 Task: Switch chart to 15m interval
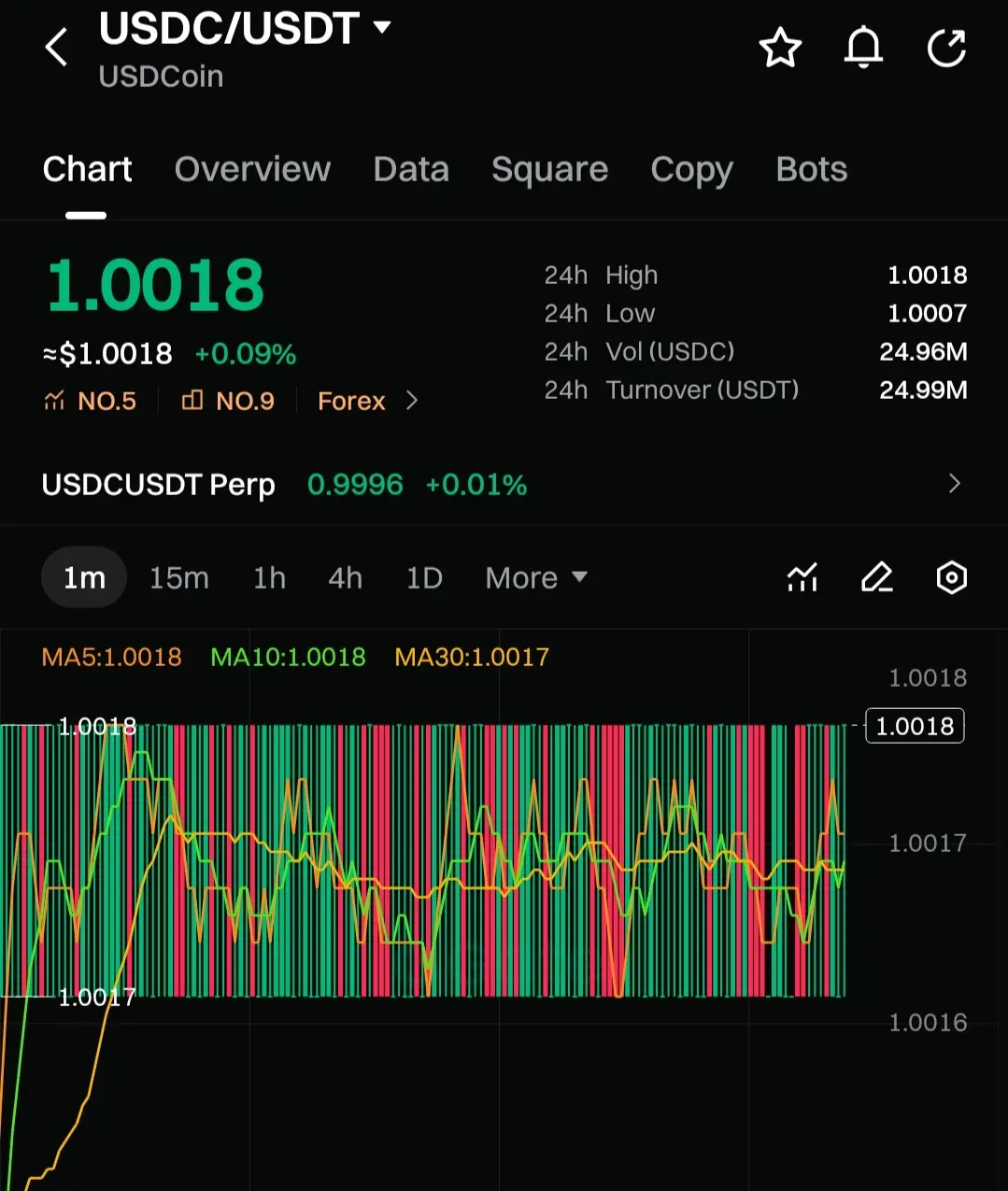tap(179, 578)
